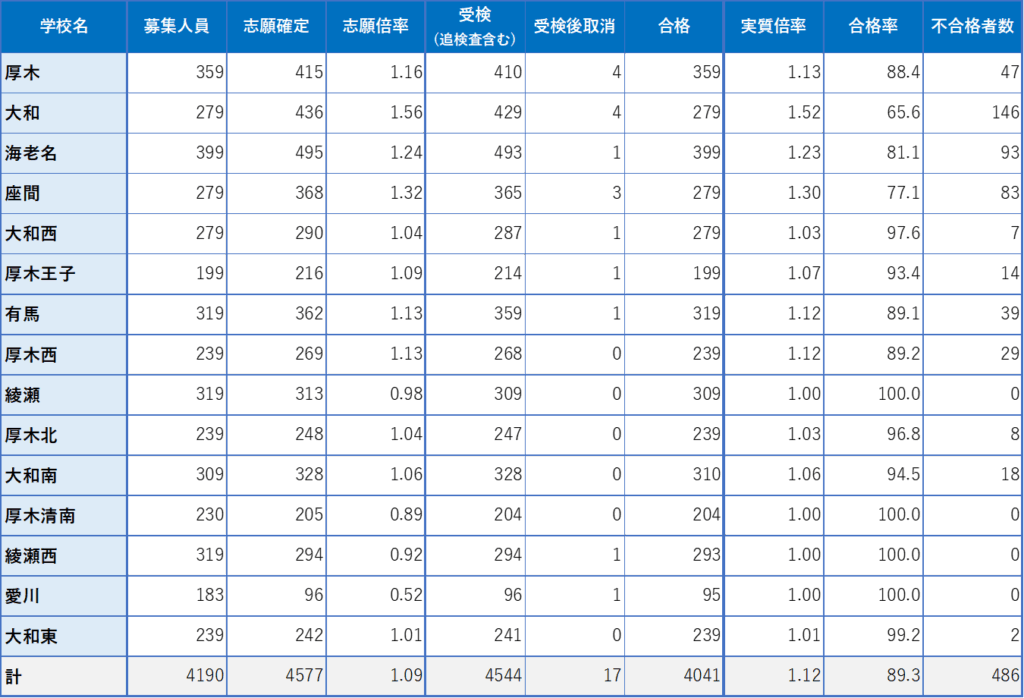1024x698 pixels.
Task: Click 厚木北's 志願確定 value 248
Action: [x=309, y=434]
